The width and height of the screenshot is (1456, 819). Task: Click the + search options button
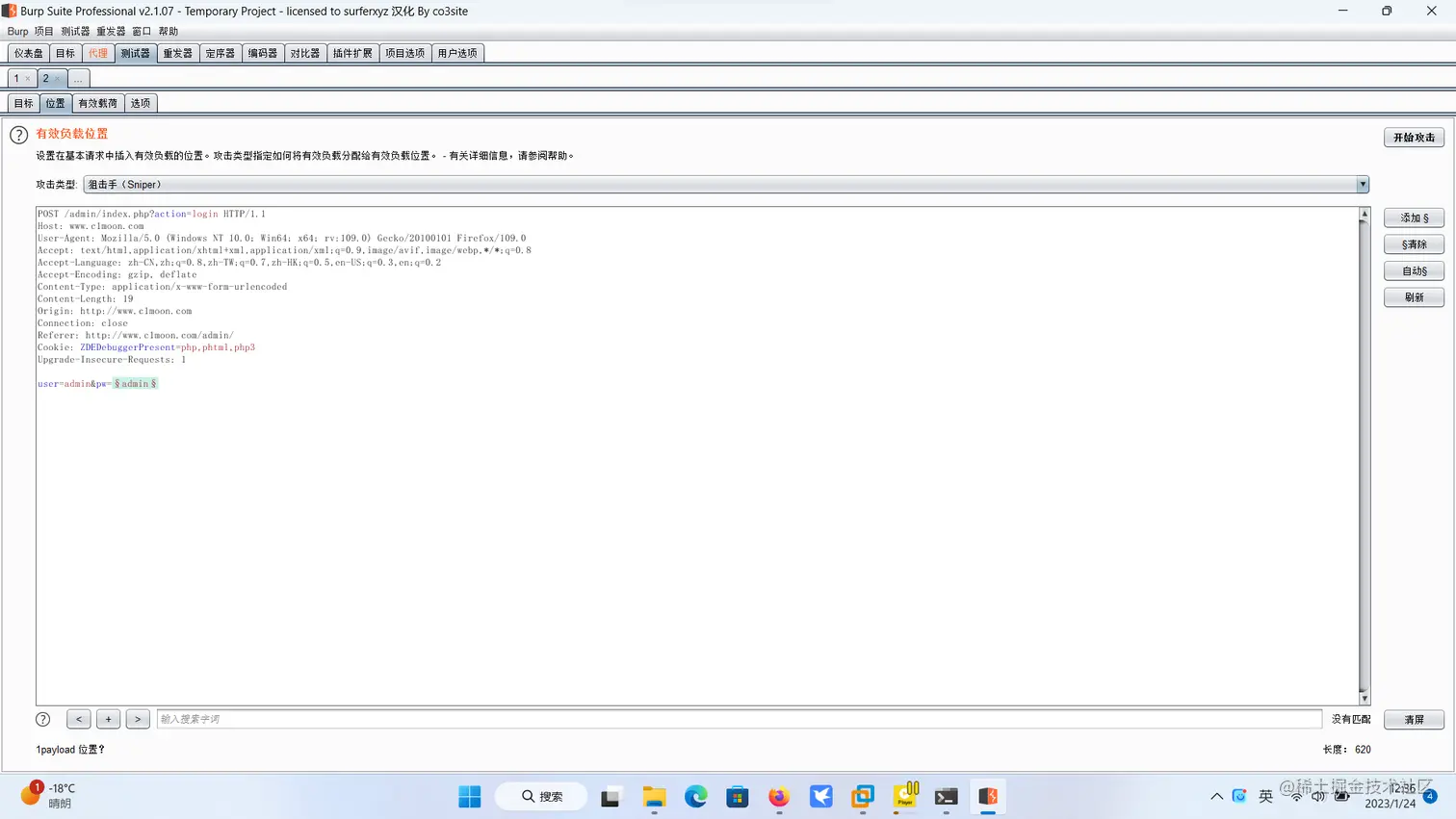click(108, 719)
